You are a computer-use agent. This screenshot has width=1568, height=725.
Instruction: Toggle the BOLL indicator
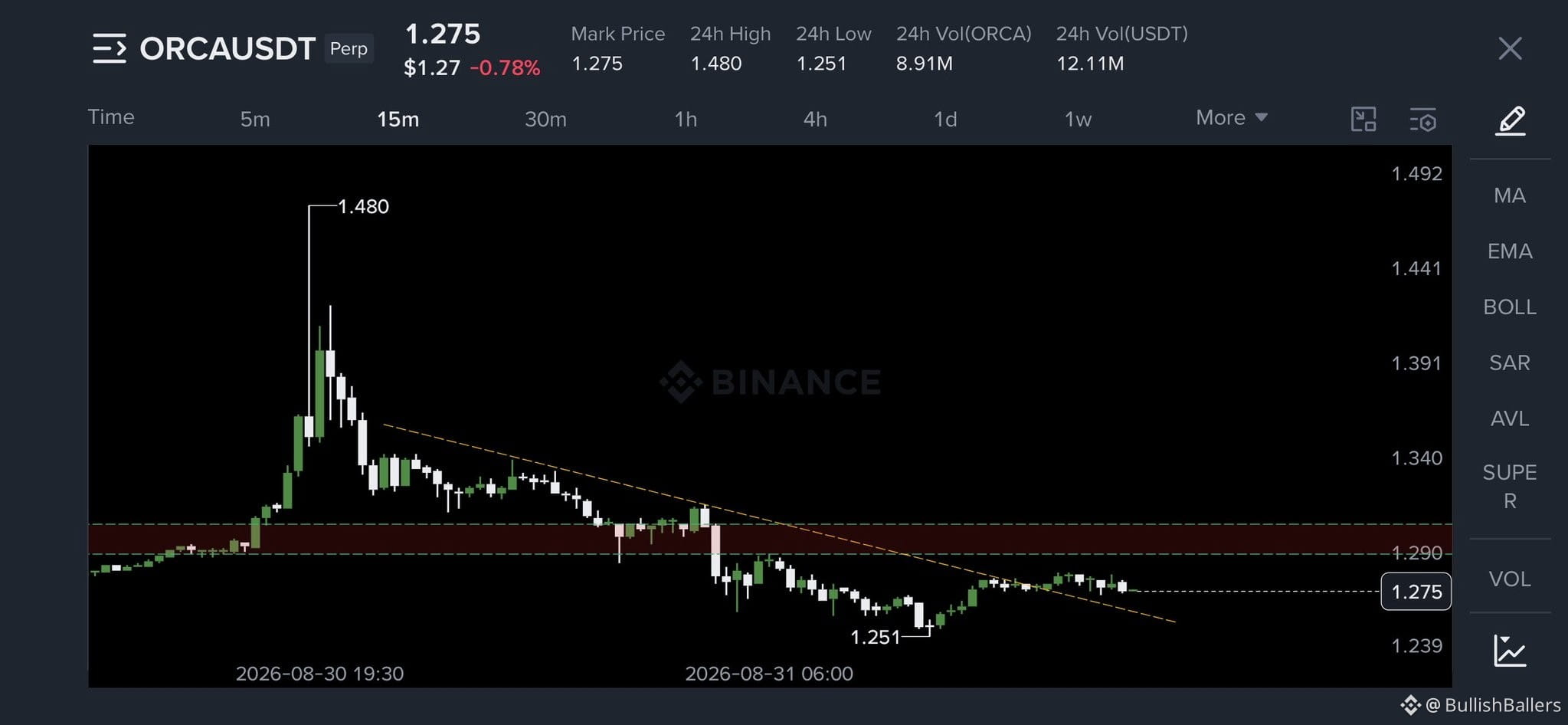pos(1510,307)
